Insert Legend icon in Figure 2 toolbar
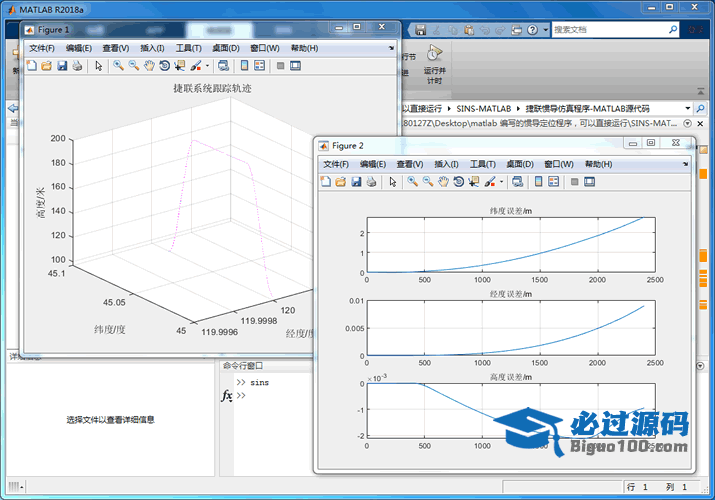 [x=554, y=182]
